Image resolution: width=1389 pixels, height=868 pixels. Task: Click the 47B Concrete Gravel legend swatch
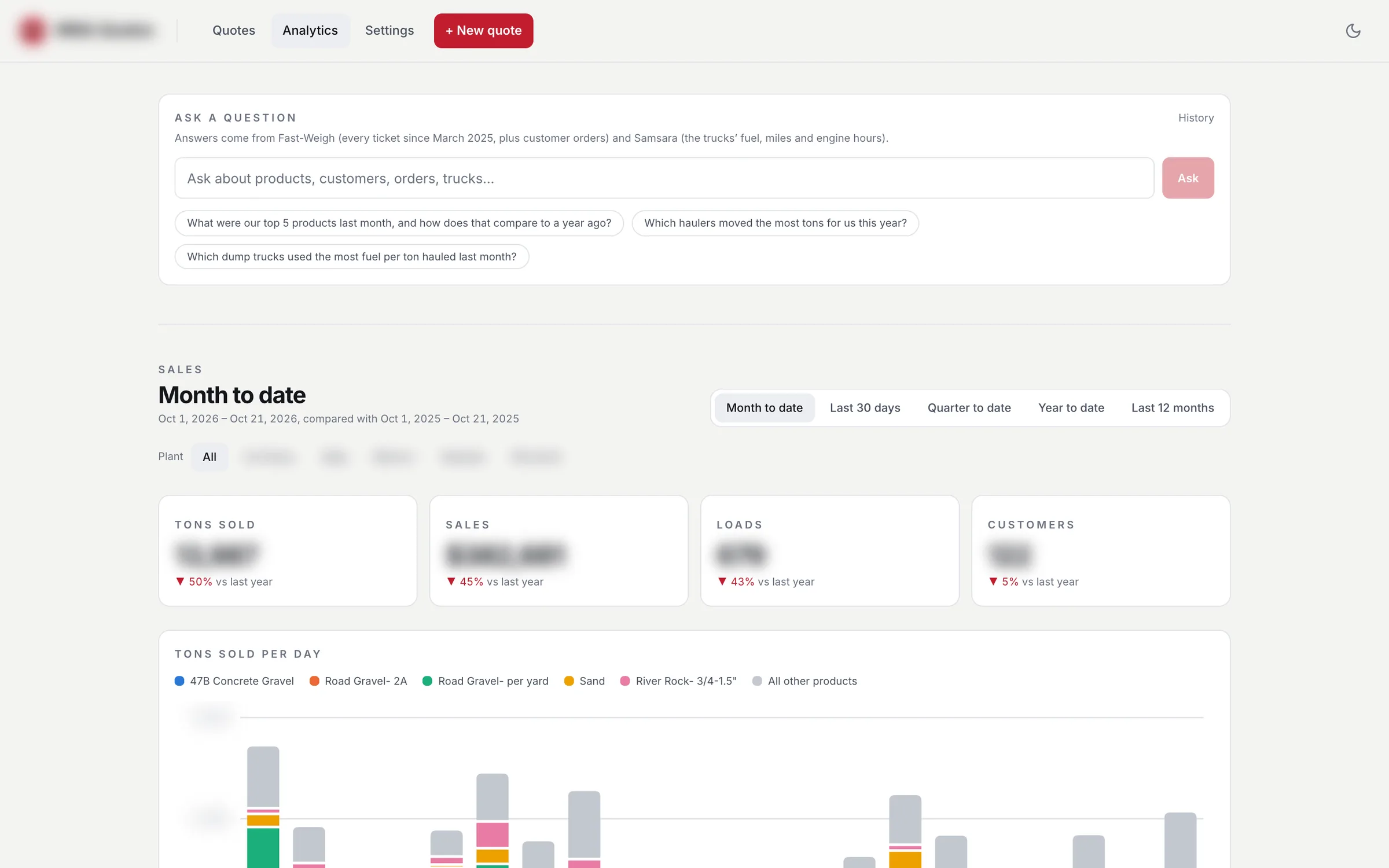pyautogui.click(x=179, y=681)
